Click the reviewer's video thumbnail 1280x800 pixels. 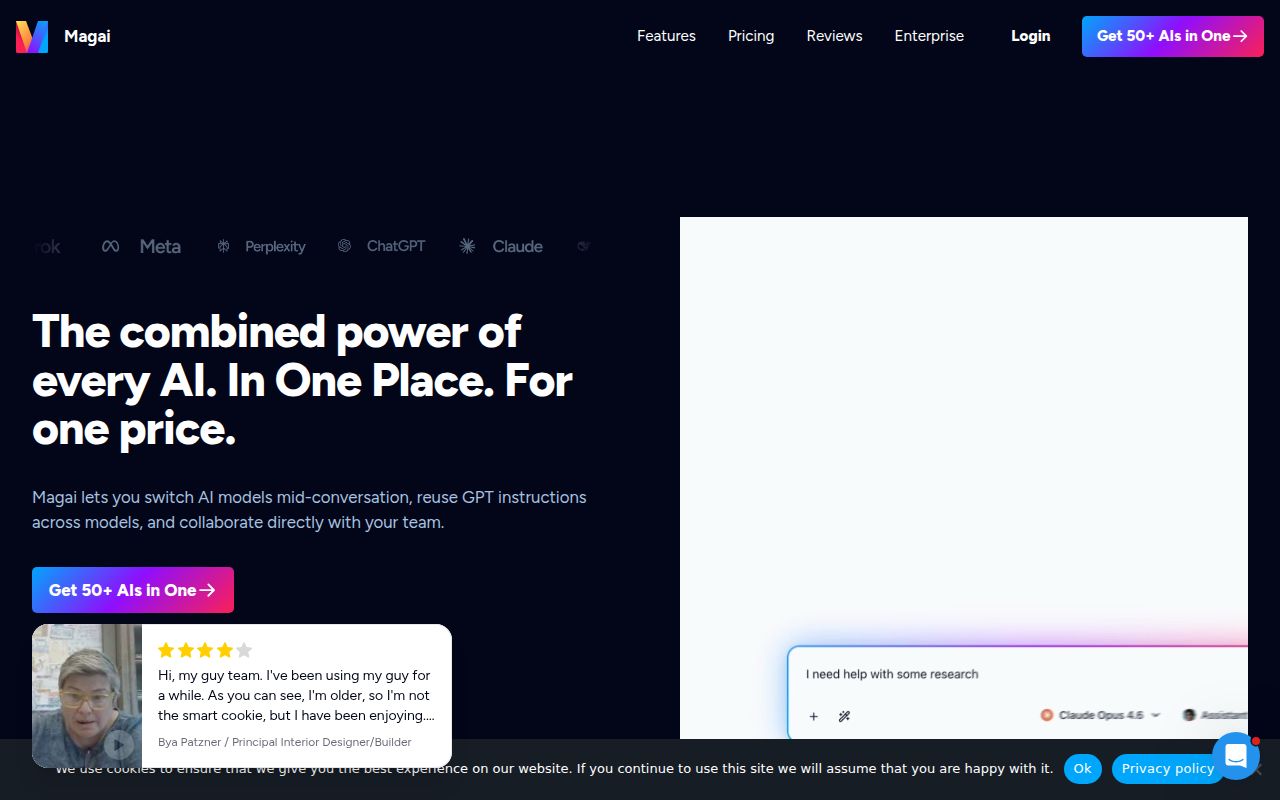click(x=87, y=696)
